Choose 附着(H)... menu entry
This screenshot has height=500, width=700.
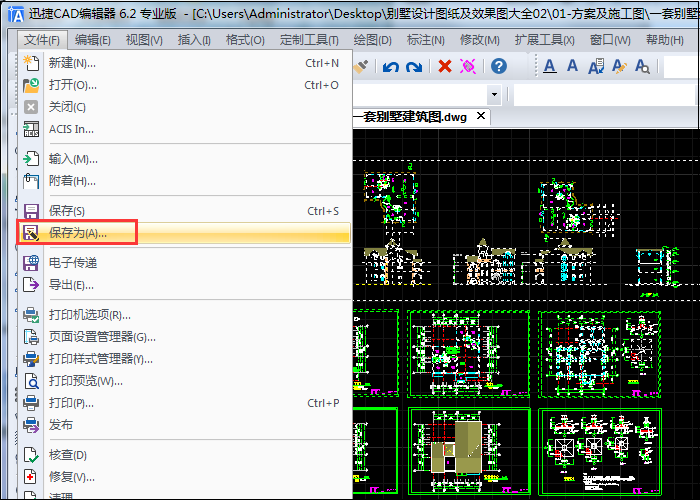(184, 181)
